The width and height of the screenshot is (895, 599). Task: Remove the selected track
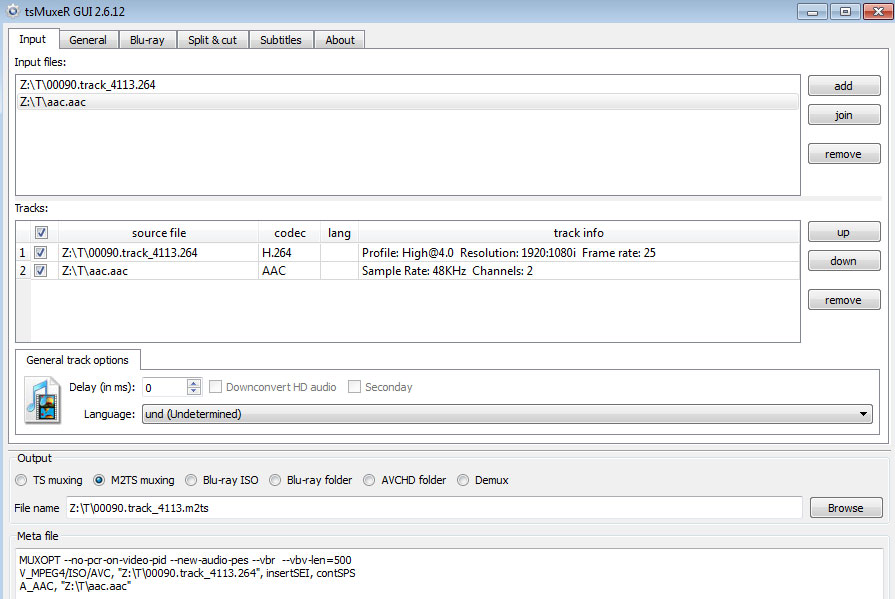(x=844, y=300)
